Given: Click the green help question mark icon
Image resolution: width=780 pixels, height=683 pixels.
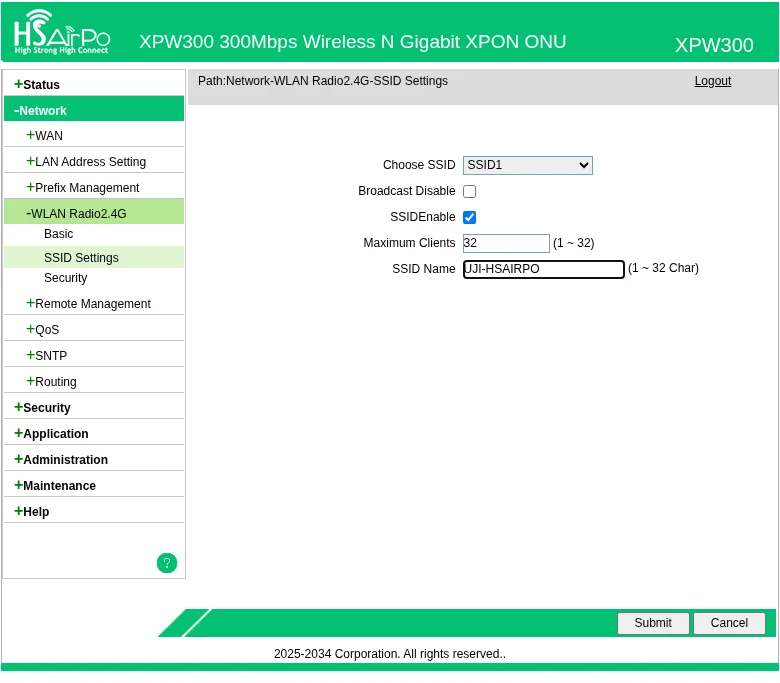Looking at the screenshot, I should pos(167,563).
